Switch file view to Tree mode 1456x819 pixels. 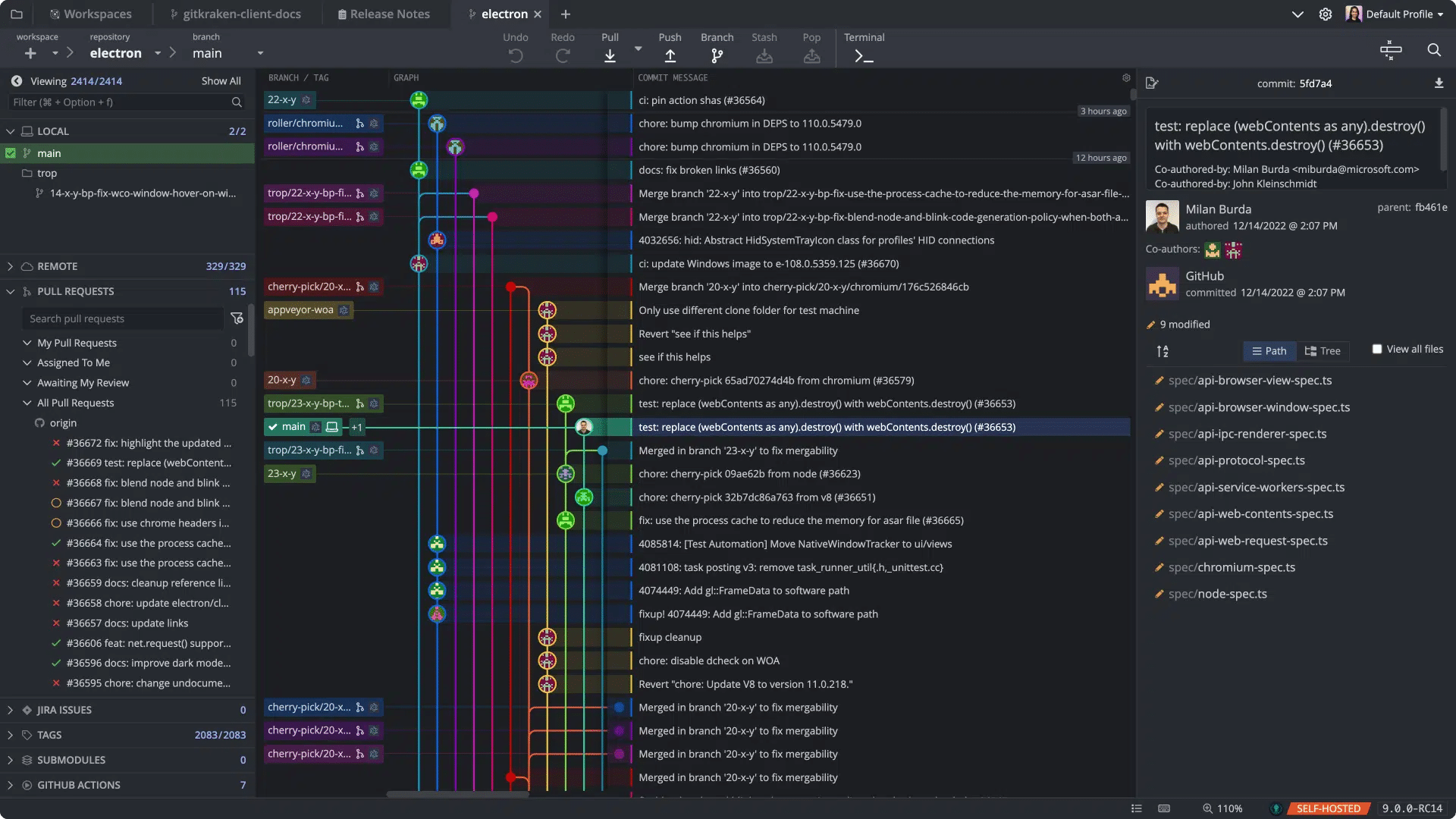pos(1322,350)
